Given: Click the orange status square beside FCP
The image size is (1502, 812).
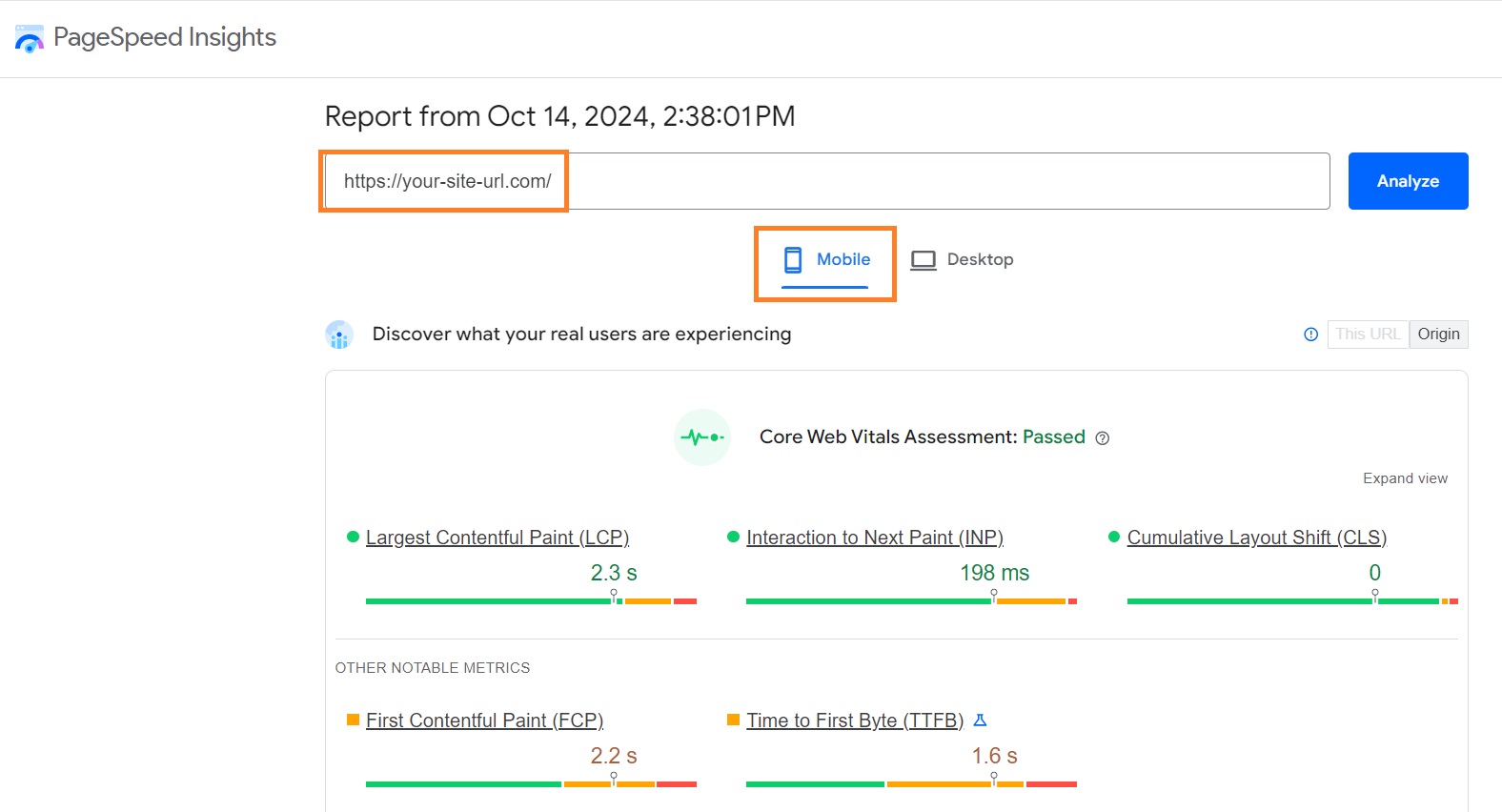Looking at the screenshot, I should coord(353,720).
